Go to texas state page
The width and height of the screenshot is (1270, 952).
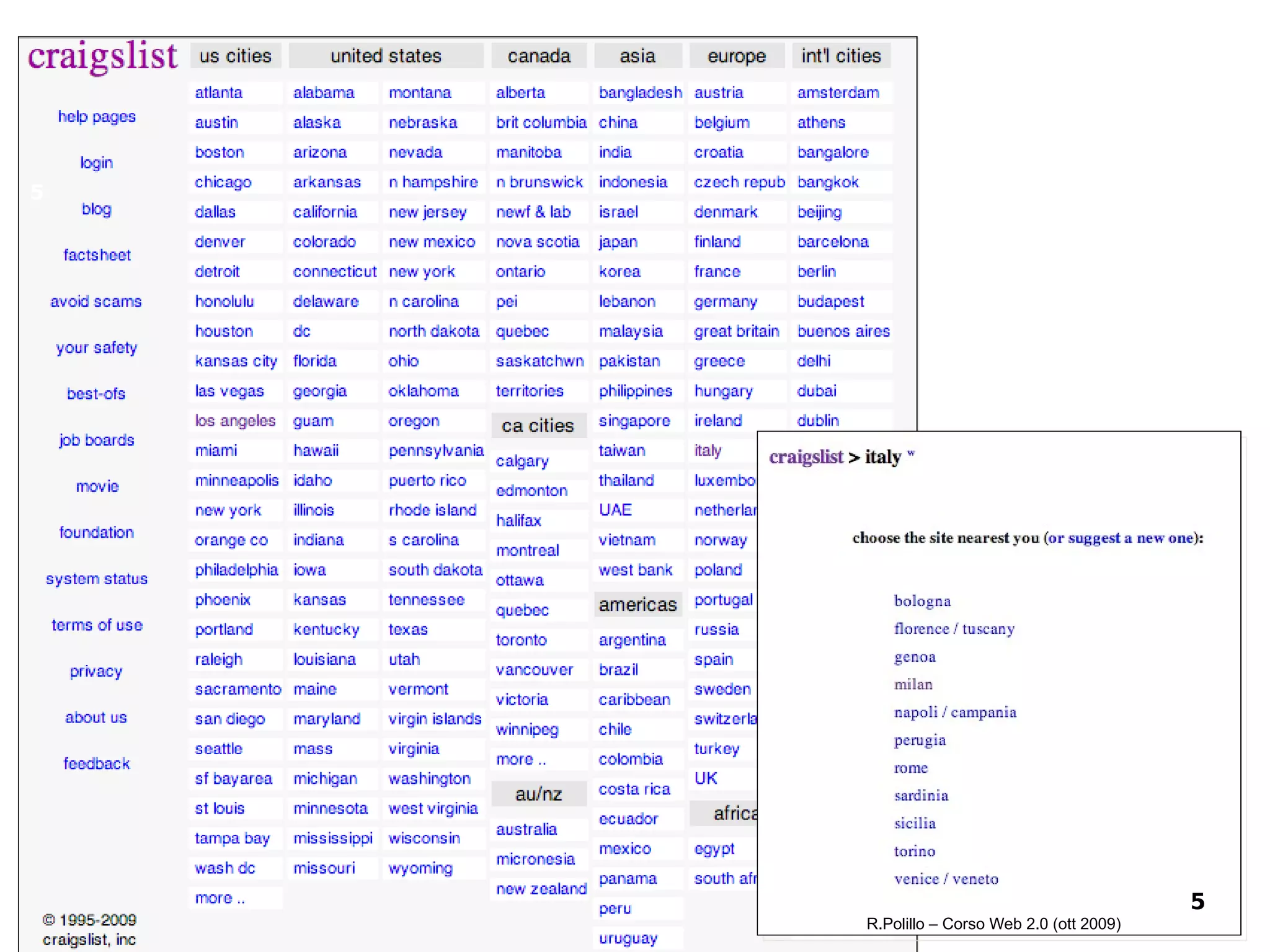point(408,629)
